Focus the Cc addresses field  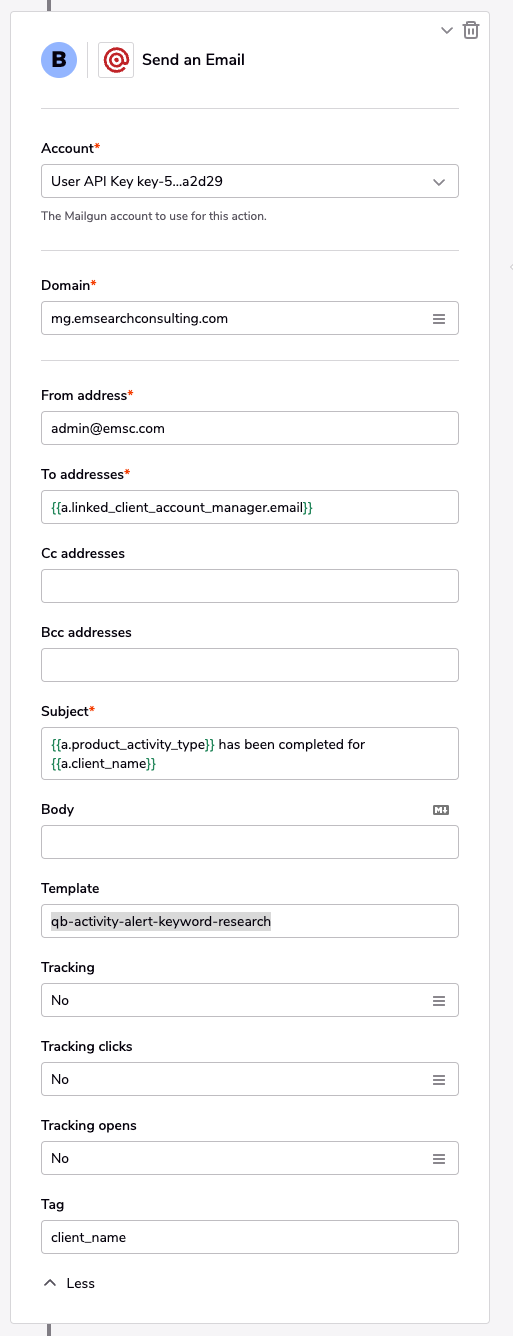click(x=250, y=586)
